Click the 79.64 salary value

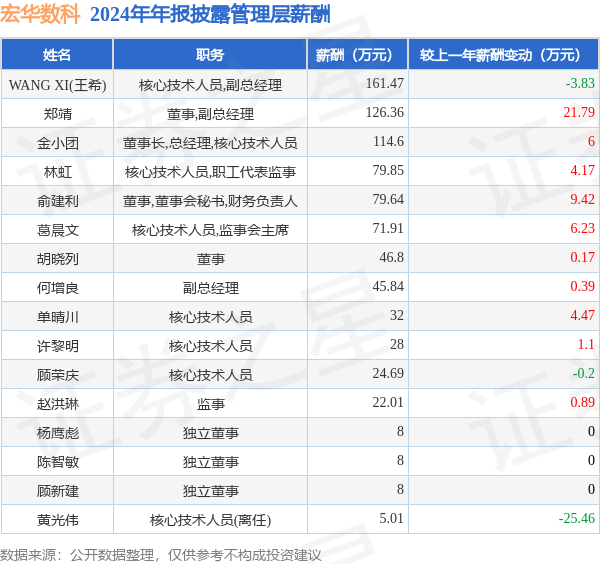388,199
